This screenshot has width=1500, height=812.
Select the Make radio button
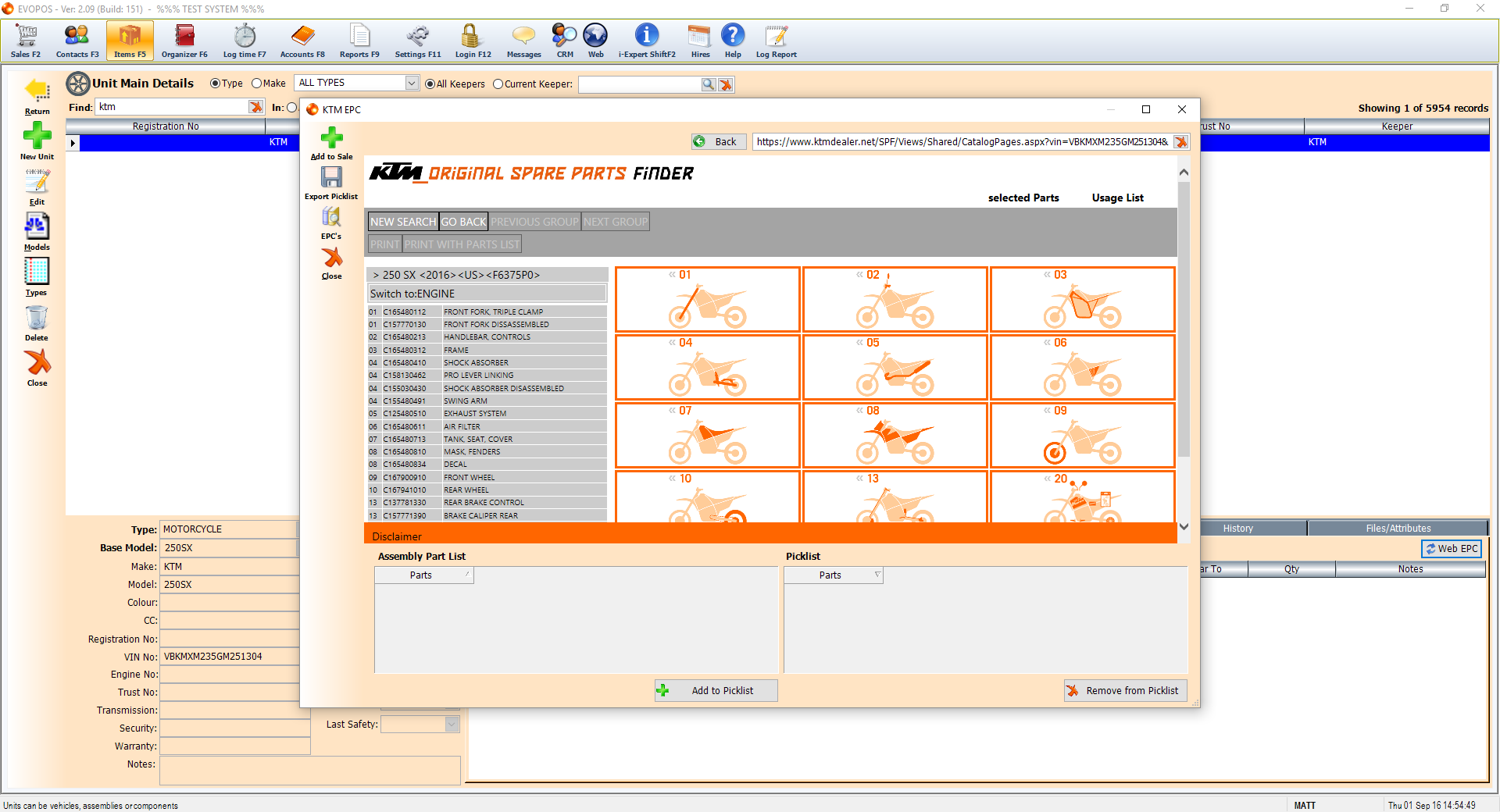click(x=256, y=84)
